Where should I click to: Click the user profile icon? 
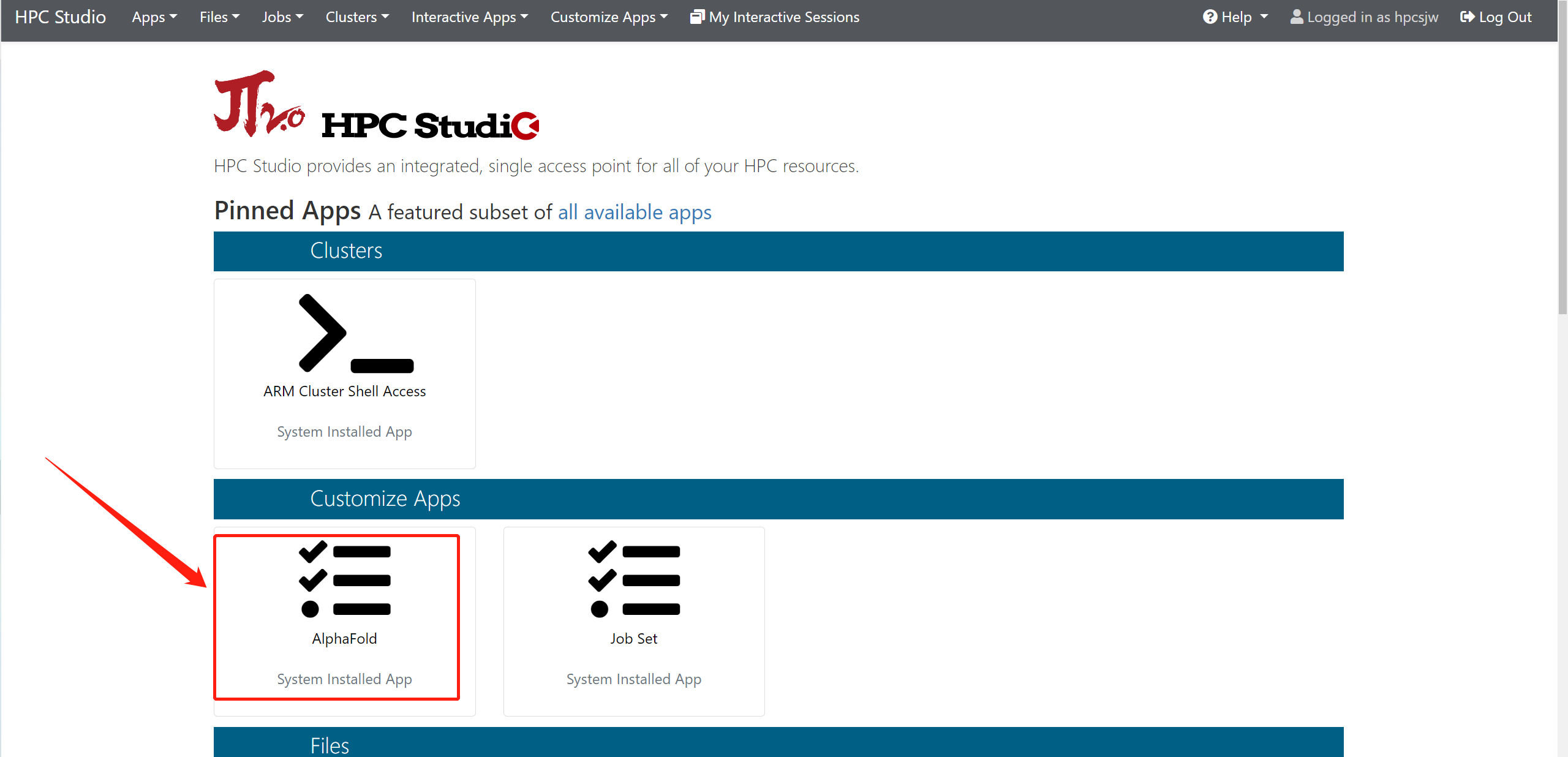click(x=1297, y=17)
